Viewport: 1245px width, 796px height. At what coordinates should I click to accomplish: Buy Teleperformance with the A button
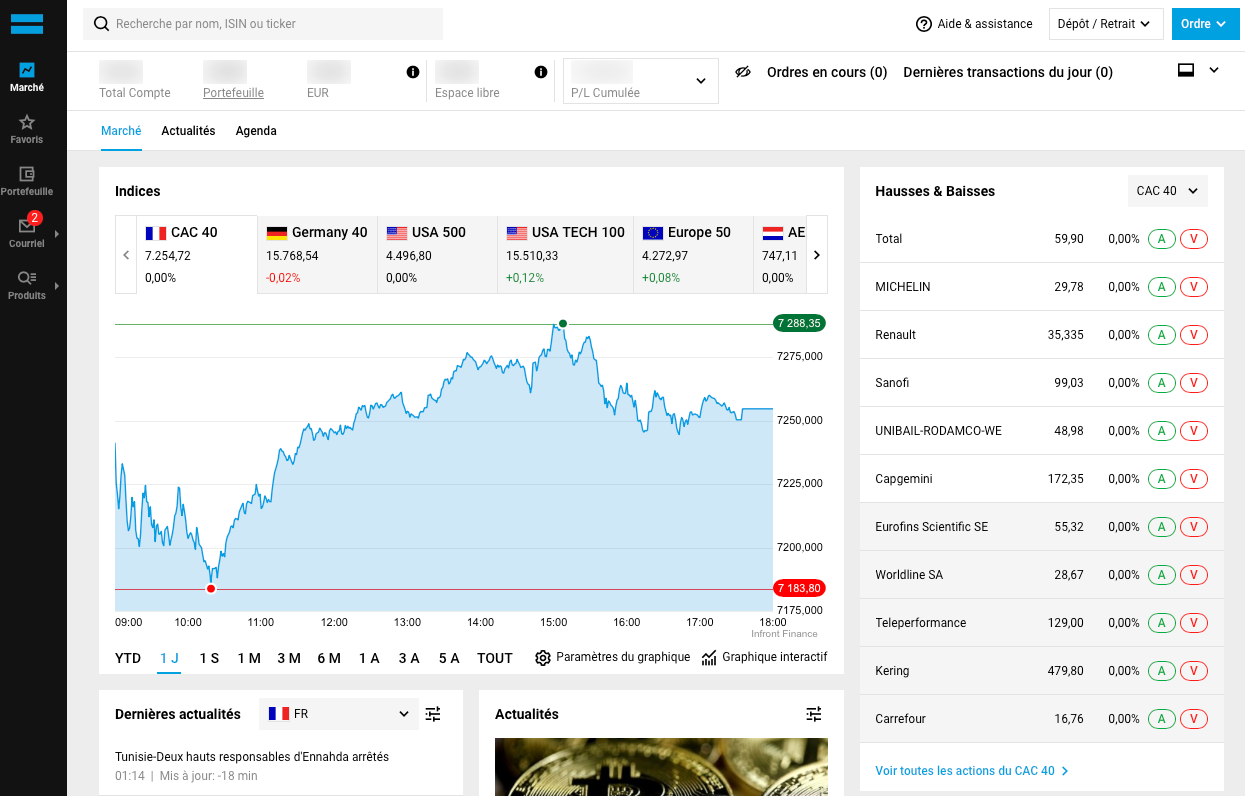coord(1161,623)
